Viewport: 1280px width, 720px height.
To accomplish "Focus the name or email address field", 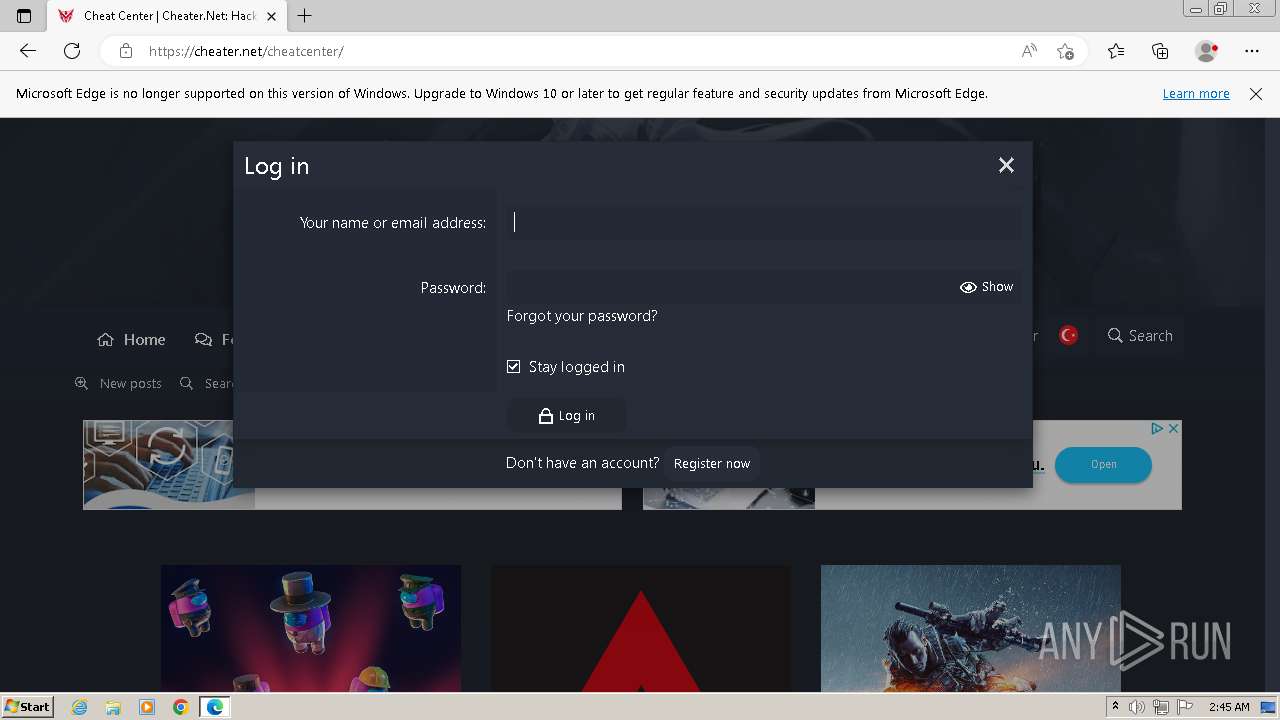I will click(764, 222).
